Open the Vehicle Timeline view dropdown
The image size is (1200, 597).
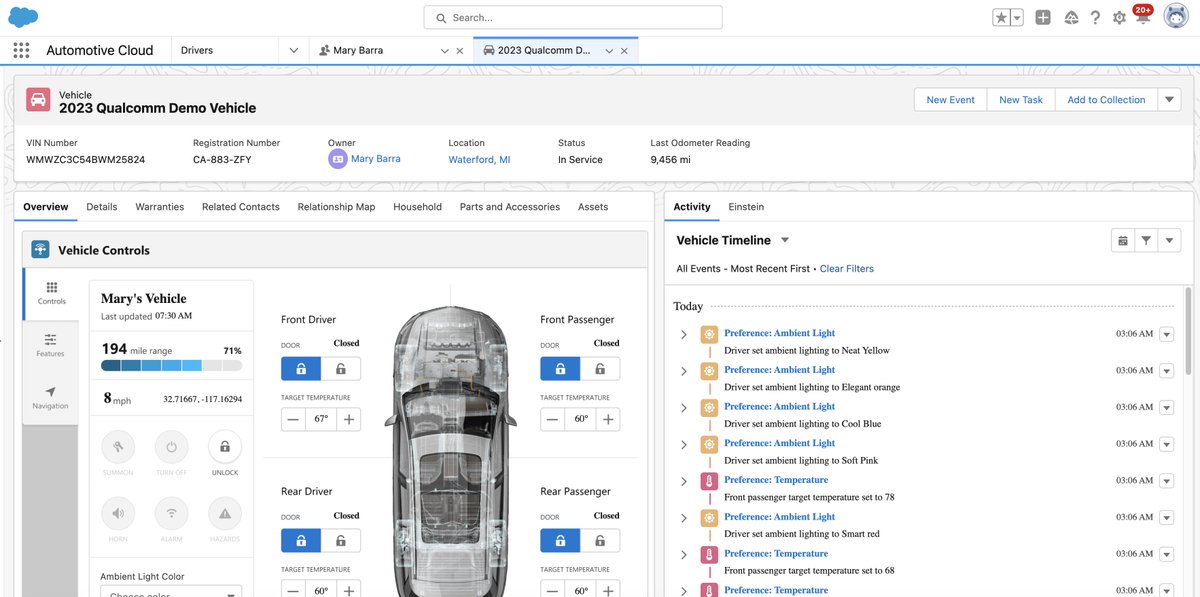(x=785, y=240)
